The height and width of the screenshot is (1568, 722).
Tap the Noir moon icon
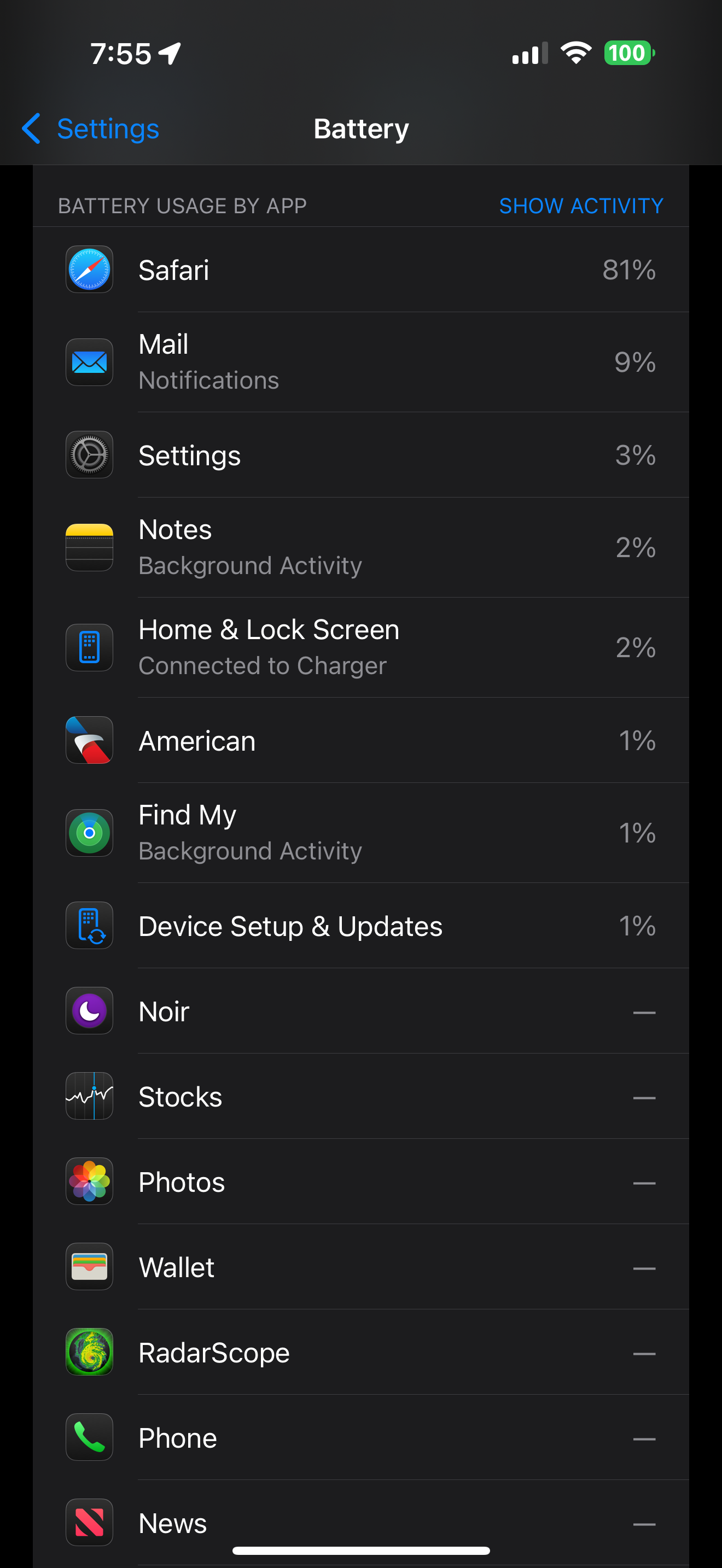[90, 1011]
